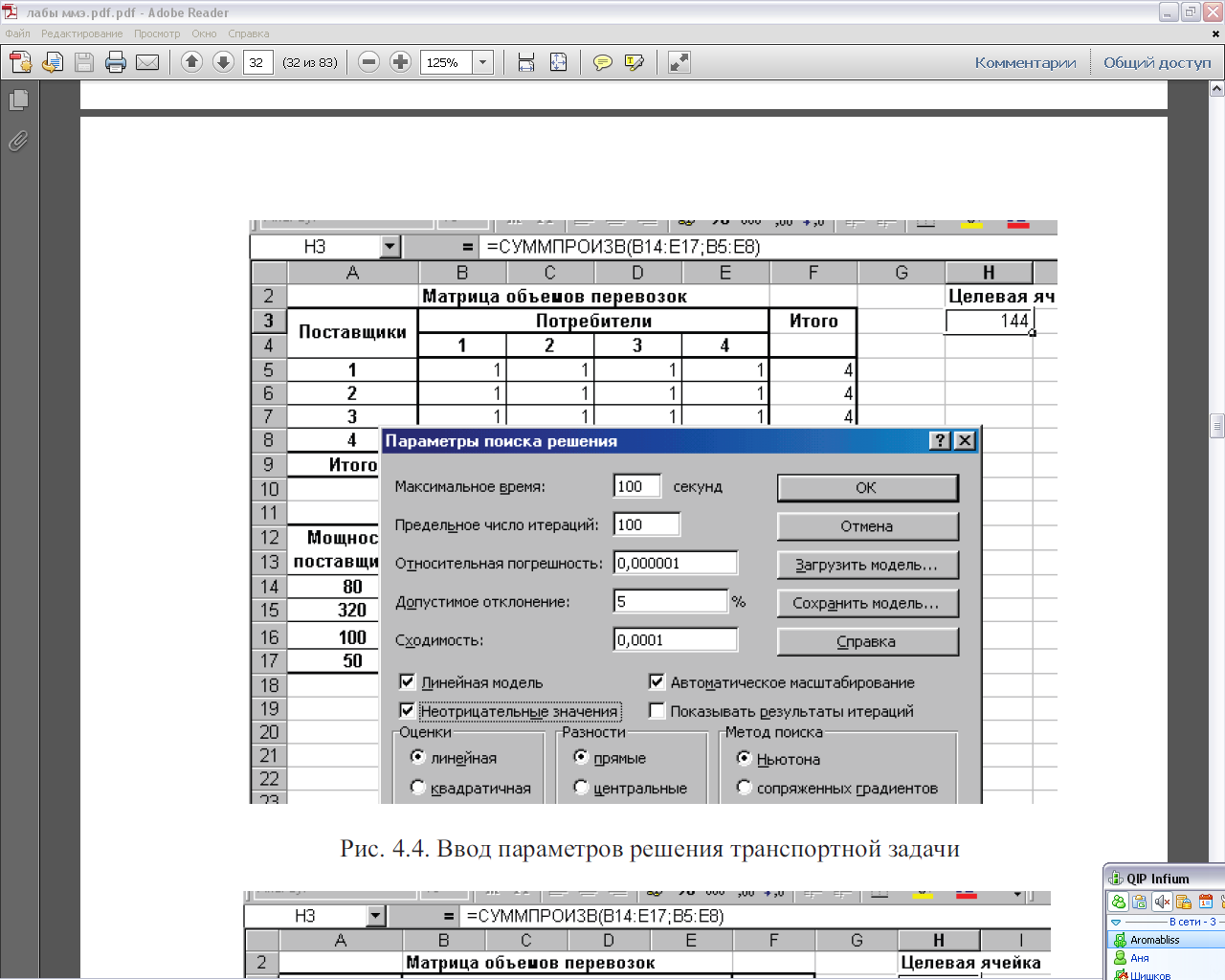1225x980 pixels.
Task: Toggle the sound mute icon in QIP Infium
Action: pos(1162,902)
